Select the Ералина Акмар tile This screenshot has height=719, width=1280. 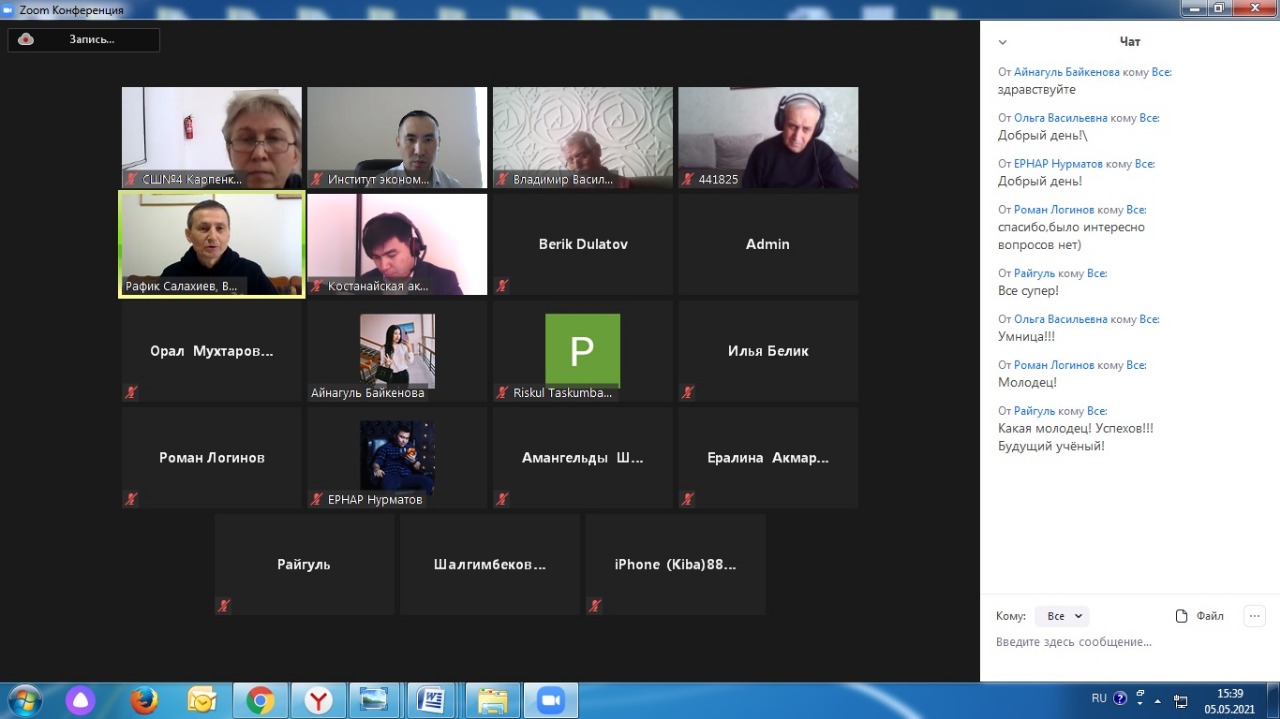coord(768,458)
